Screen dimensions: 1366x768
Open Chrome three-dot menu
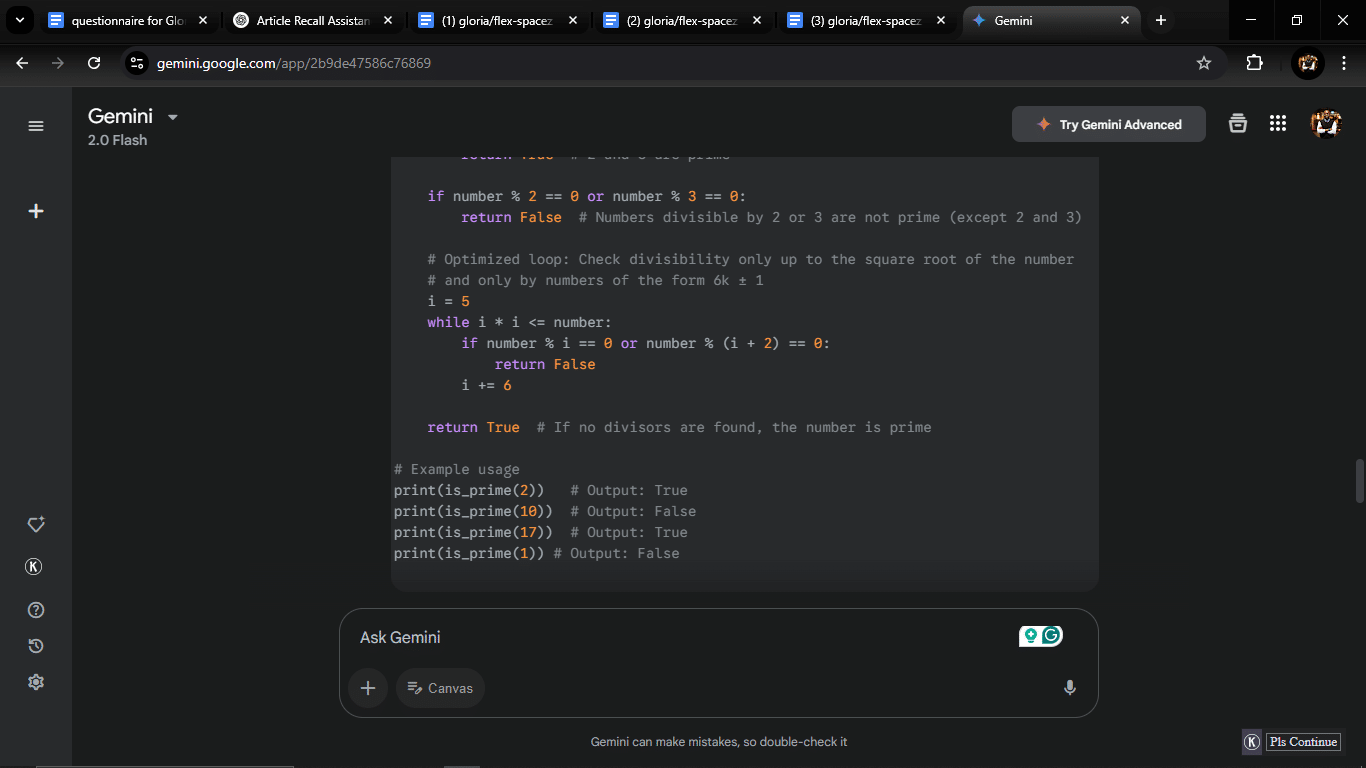(1343, 63)
